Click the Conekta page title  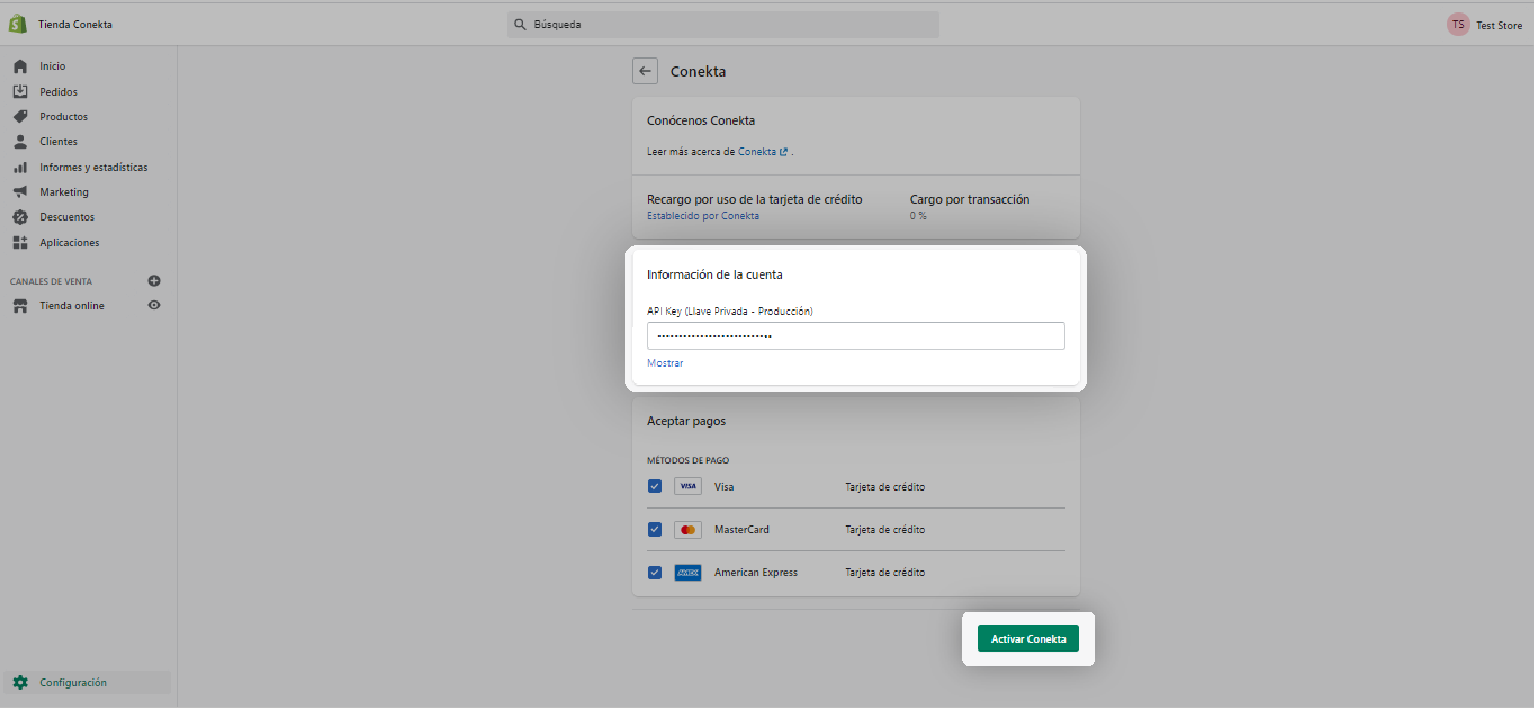[698, 72]
